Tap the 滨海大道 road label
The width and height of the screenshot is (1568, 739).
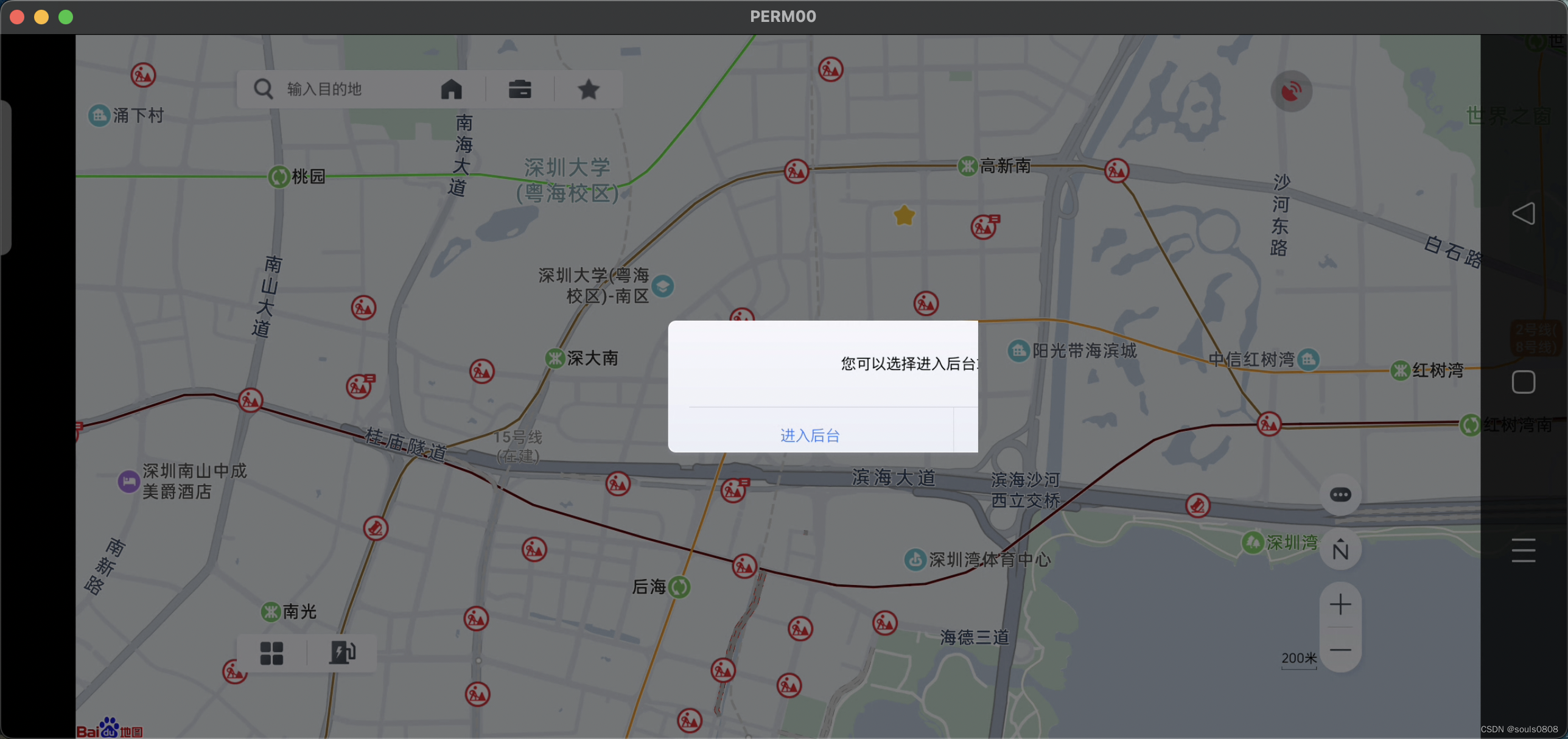click(x=893, y=477)
